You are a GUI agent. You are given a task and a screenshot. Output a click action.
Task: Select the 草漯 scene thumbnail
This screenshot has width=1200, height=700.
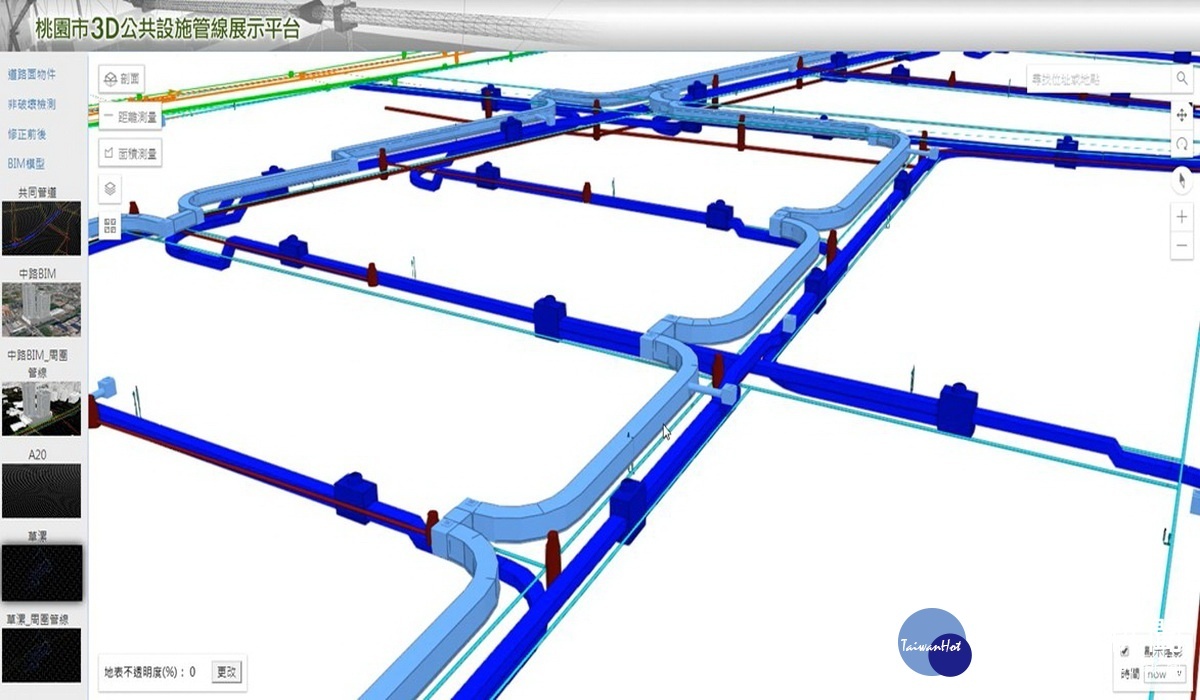(x=42, y=572)
